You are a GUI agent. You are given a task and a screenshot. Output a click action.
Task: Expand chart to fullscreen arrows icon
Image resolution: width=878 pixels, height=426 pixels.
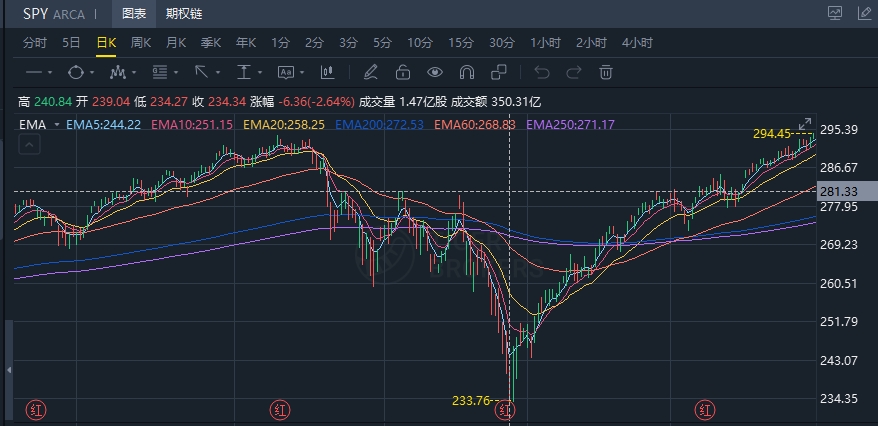pos(805,124)
